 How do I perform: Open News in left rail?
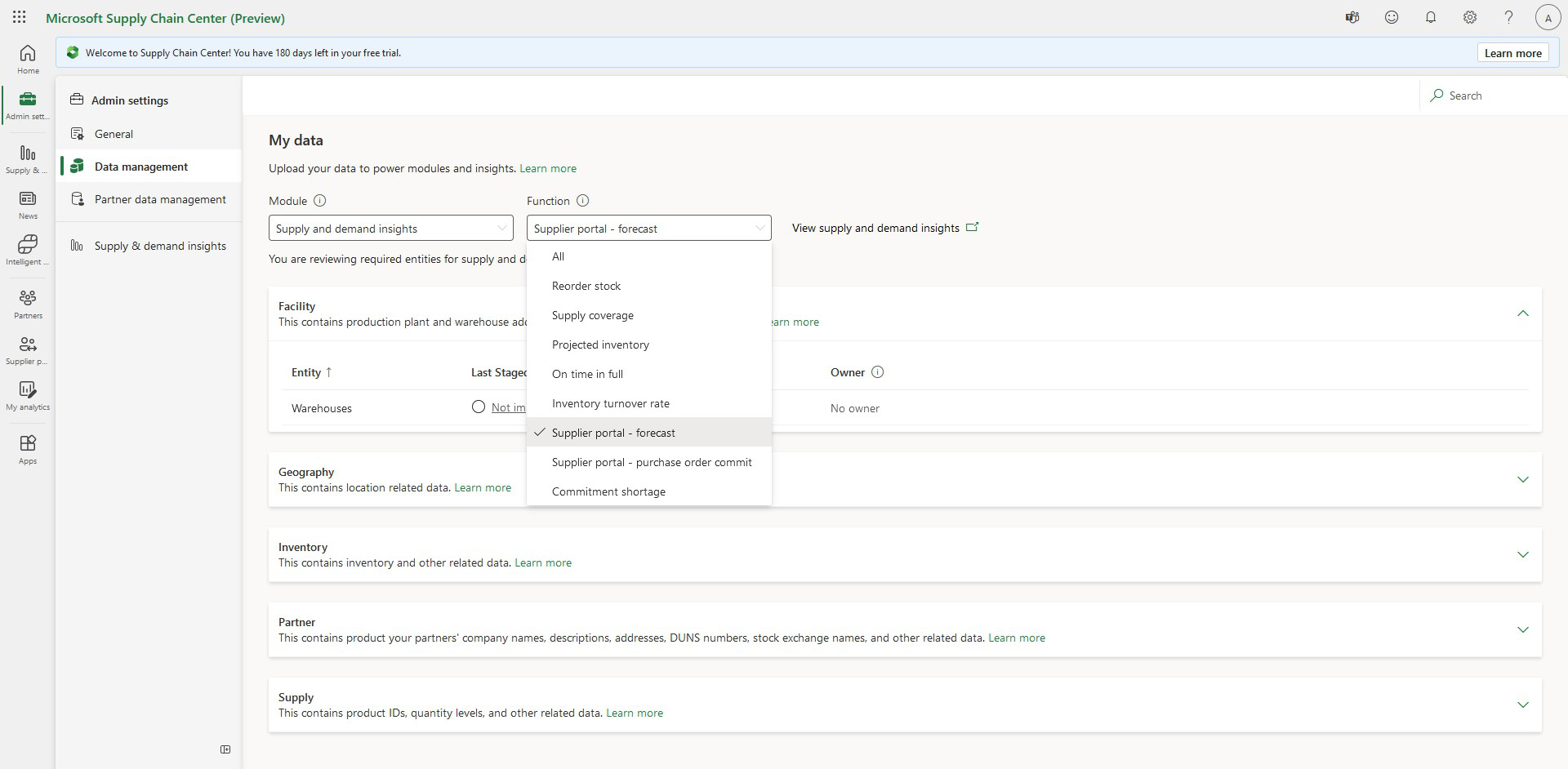point(28,205)
